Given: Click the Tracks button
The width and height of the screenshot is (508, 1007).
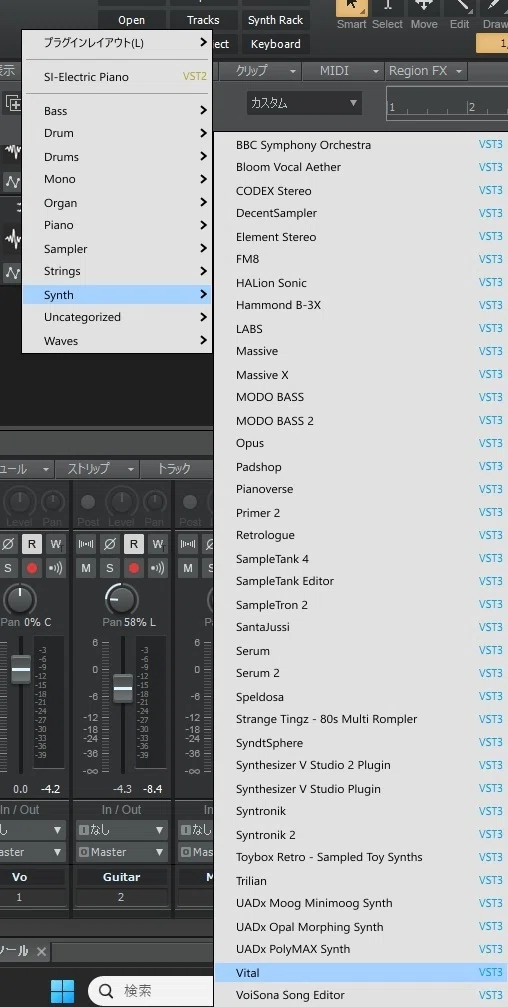Looking at the screenshot, I should pyautogui.click(x=204, y=20).
